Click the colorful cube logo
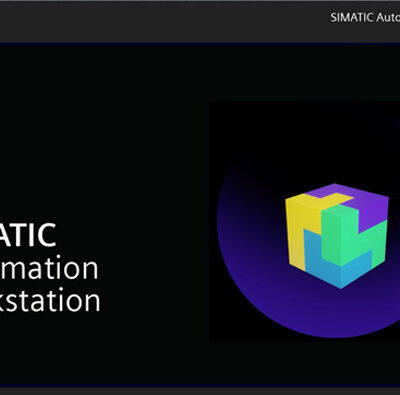Screen dimensions: 400x395 pos(337,236)
